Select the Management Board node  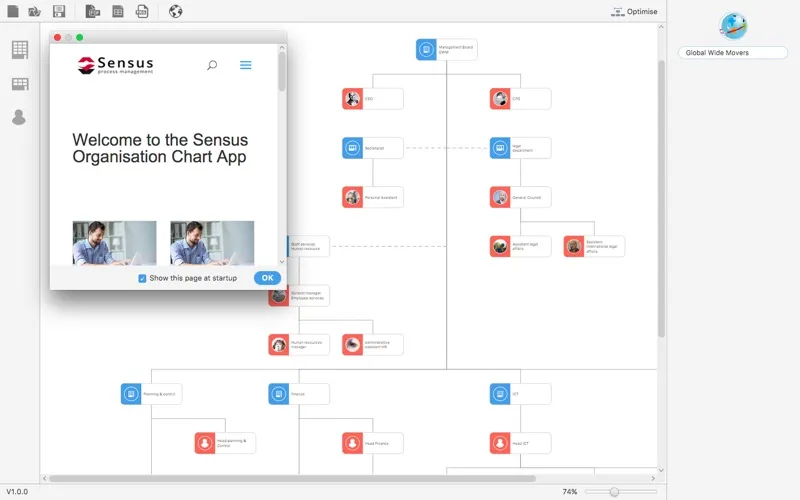[x=446, y=48]
